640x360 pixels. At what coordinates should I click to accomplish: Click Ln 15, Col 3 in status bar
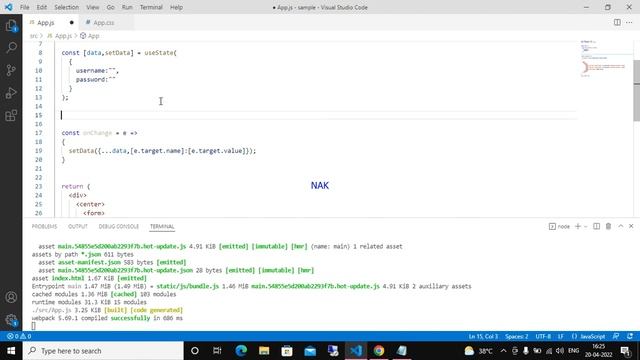pos(483,336)
